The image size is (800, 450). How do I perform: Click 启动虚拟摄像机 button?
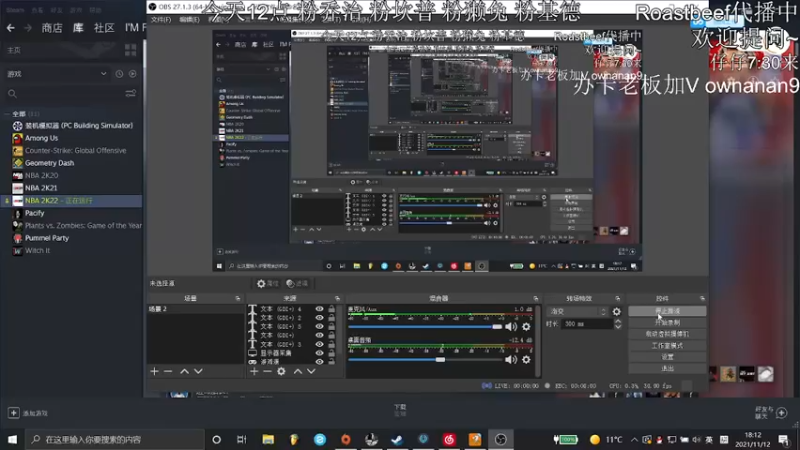(667, 334)
